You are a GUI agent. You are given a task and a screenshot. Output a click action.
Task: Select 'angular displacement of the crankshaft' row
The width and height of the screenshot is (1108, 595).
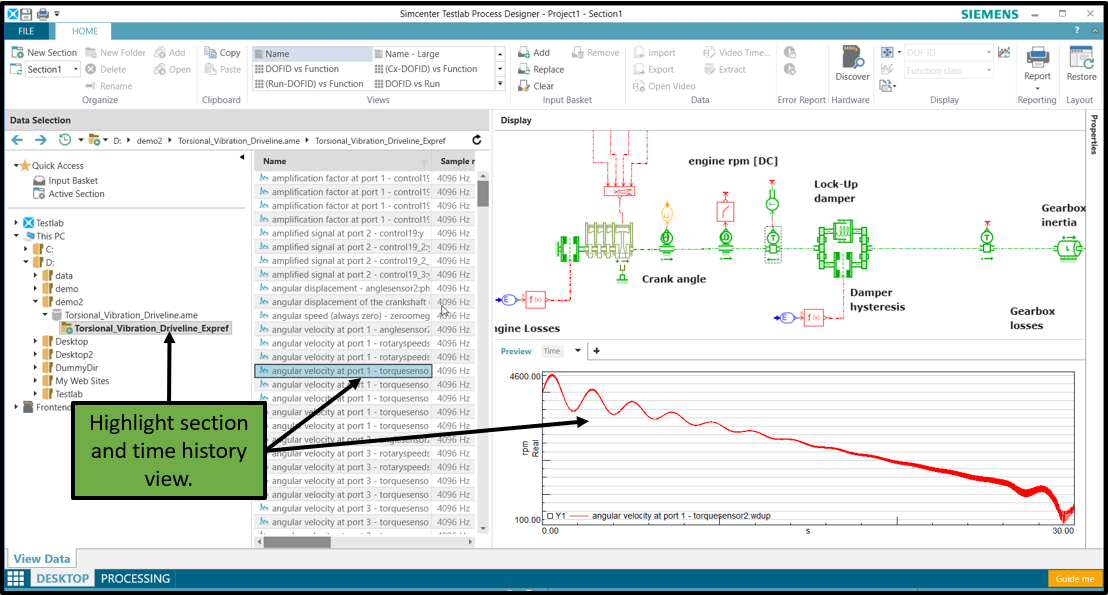(x=343, y=302)
